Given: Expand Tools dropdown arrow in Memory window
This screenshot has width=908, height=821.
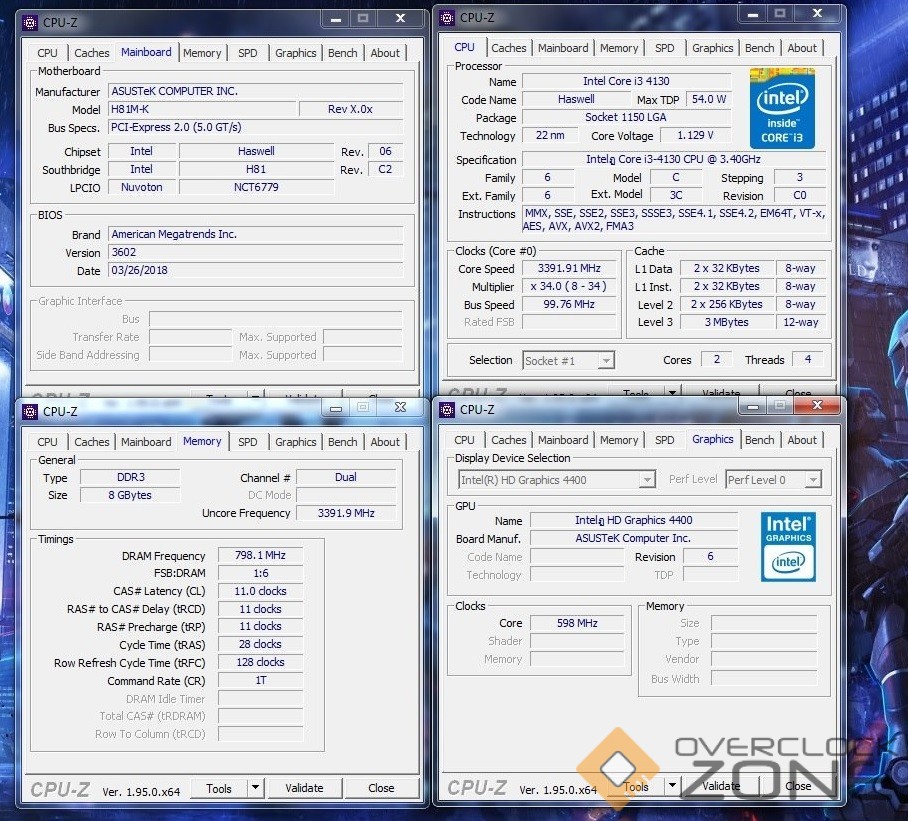Looking at the screenshot, I should point(255,788).
